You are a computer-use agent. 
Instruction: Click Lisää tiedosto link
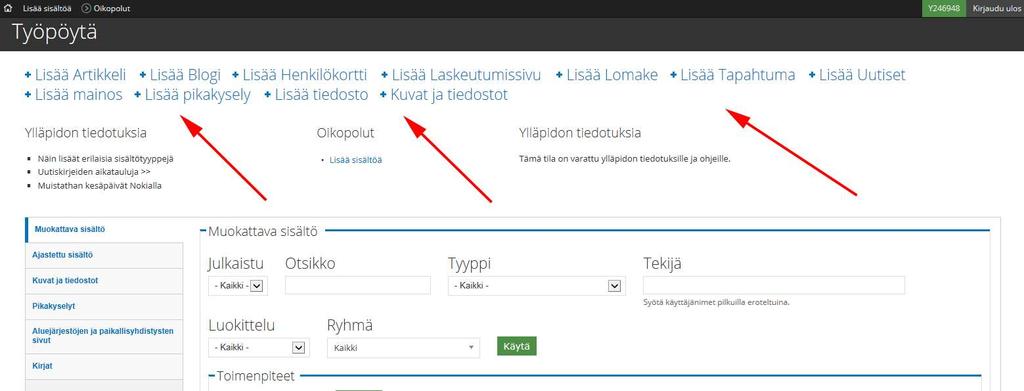321,95
